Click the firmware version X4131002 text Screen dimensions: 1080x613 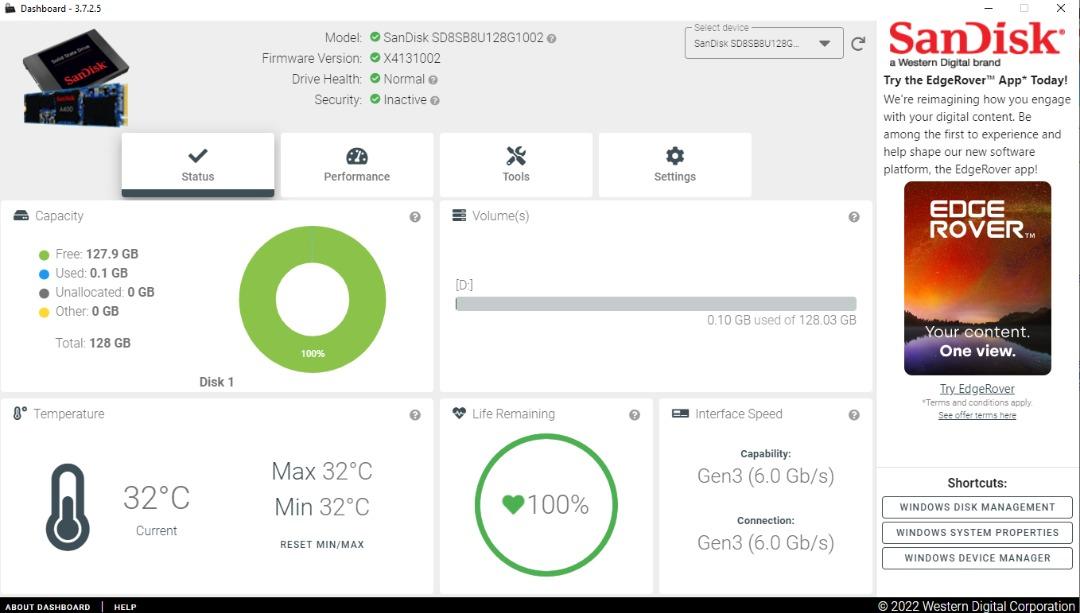pos(412,59)
